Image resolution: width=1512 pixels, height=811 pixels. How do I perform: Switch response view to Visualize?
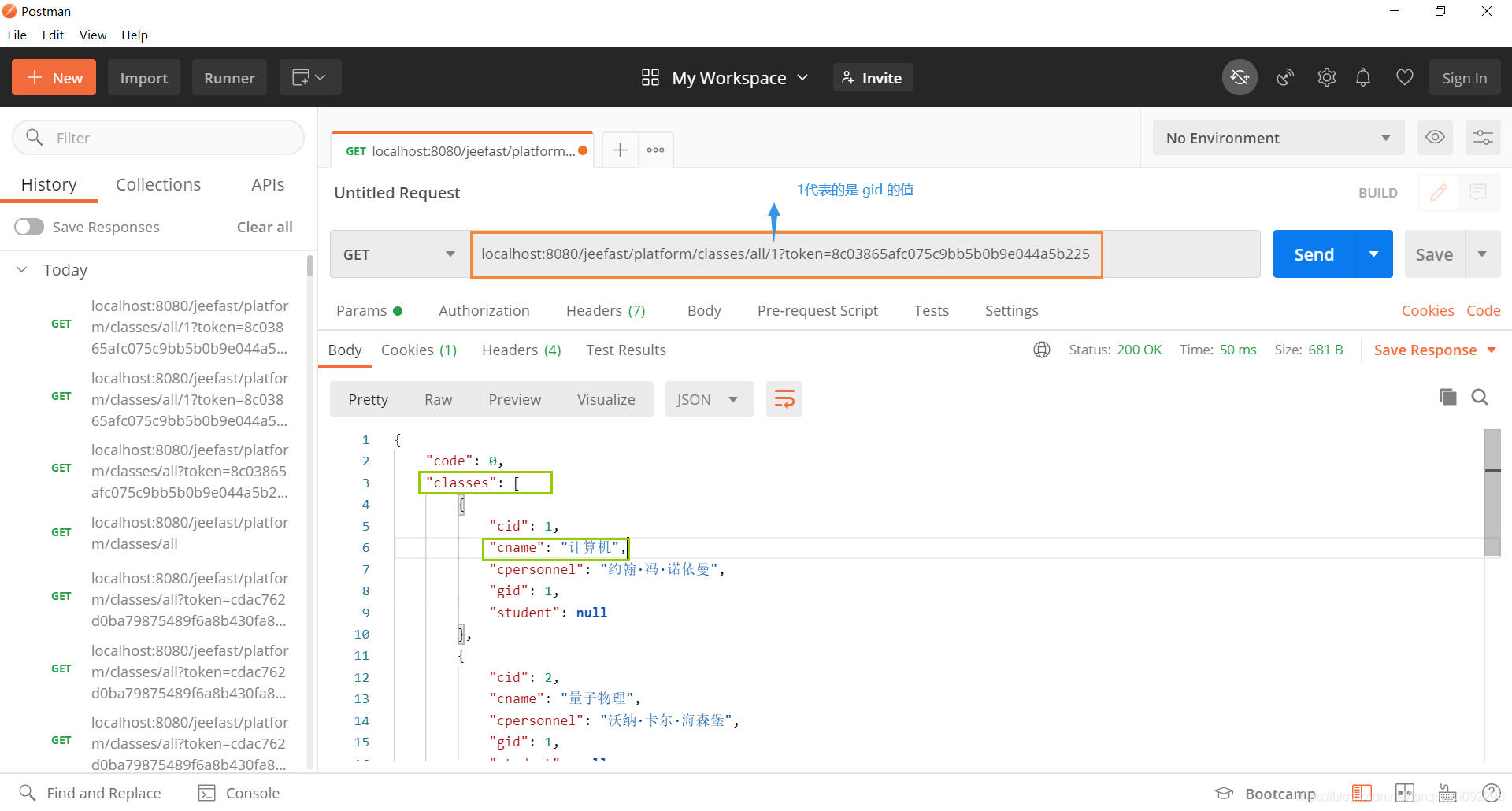pyautogui.click(x=606, y=399)
